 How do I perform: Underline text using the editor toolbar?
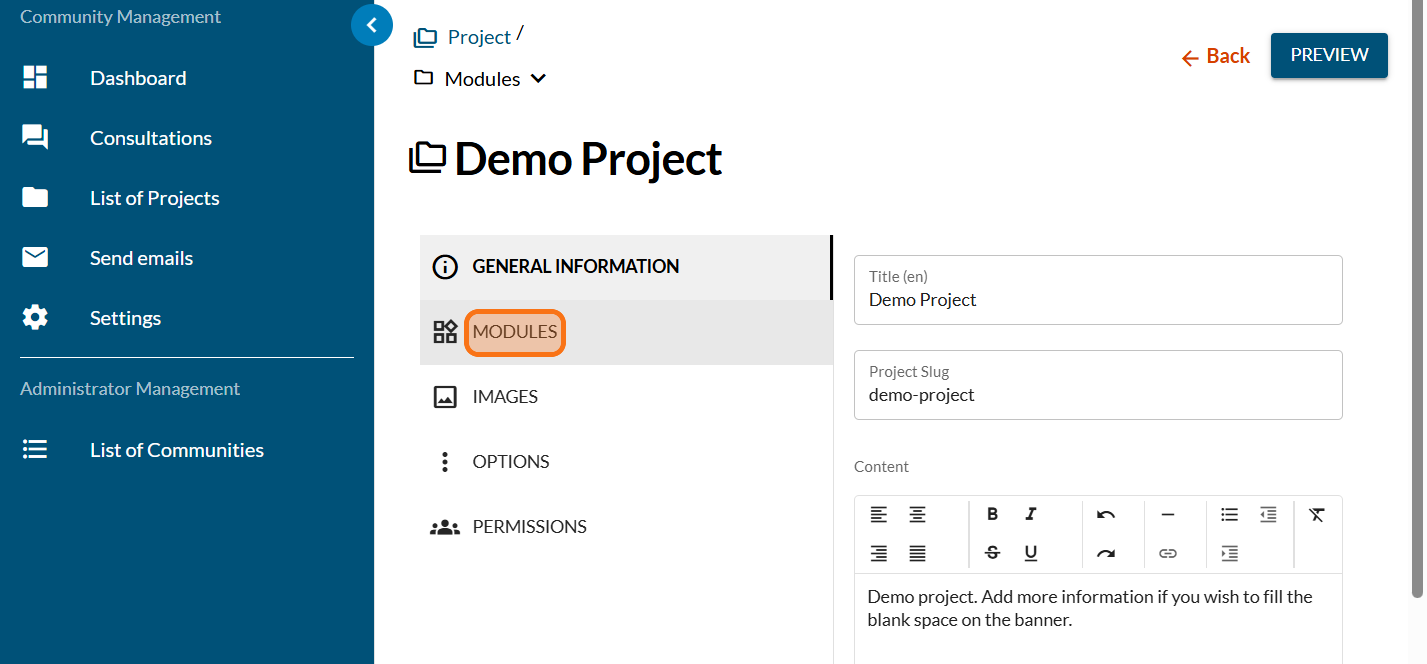tap(1031, 553)
